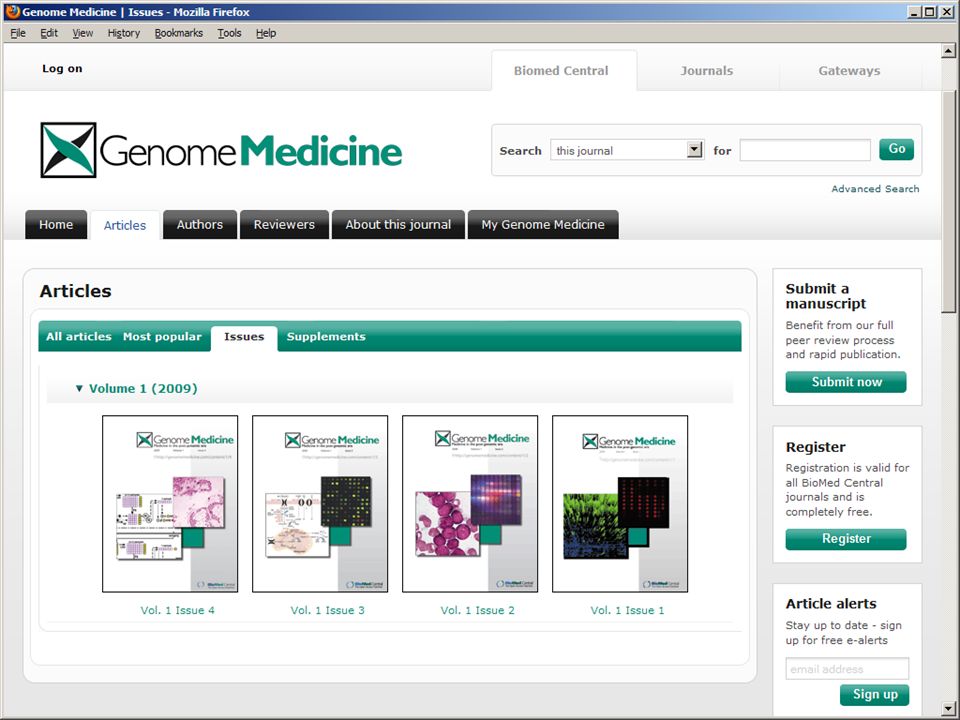This screenshot has height=720, width=960.
Task: Open the Tools menu
Action: tap(229, 33)
